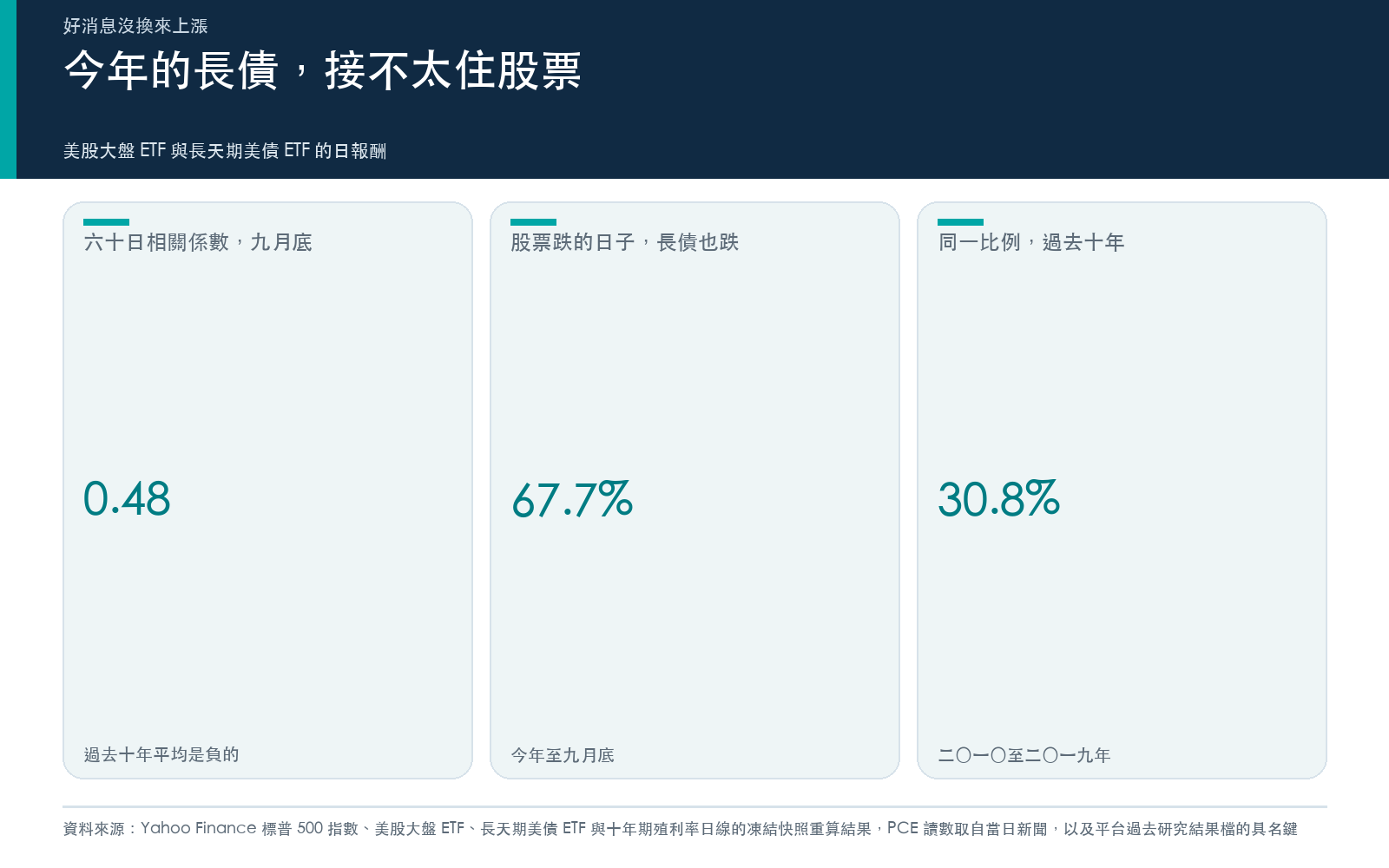
Task: Click the subtitle about 美股大盤 ETF 日報酬
Action: 225,150
